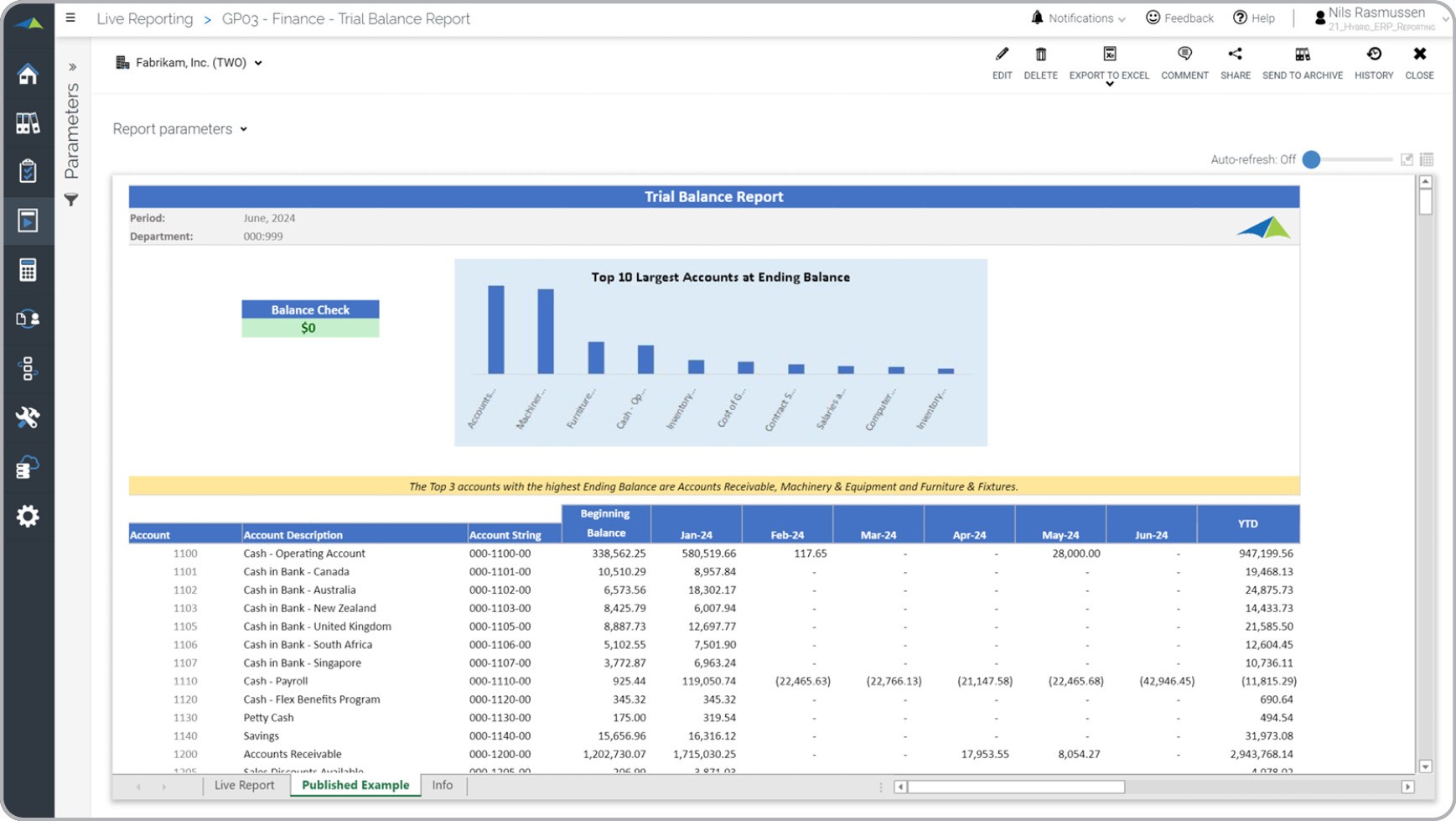The image size is (1456, 821).
Task: Toggle the hamburger navigation menu
Action: coord(70,18)
